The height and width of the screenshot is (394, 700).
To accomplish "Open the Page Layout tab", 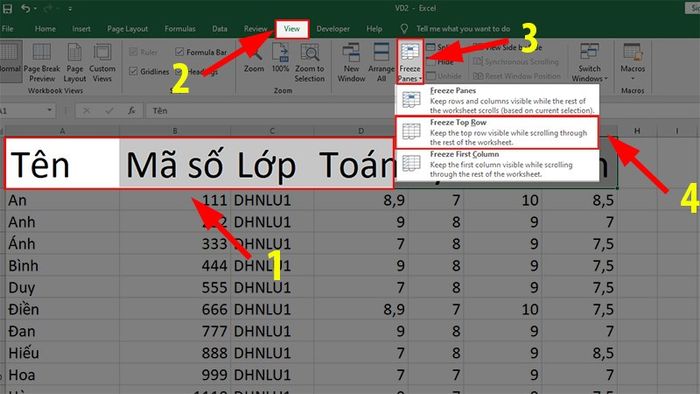I will point(127,29).
